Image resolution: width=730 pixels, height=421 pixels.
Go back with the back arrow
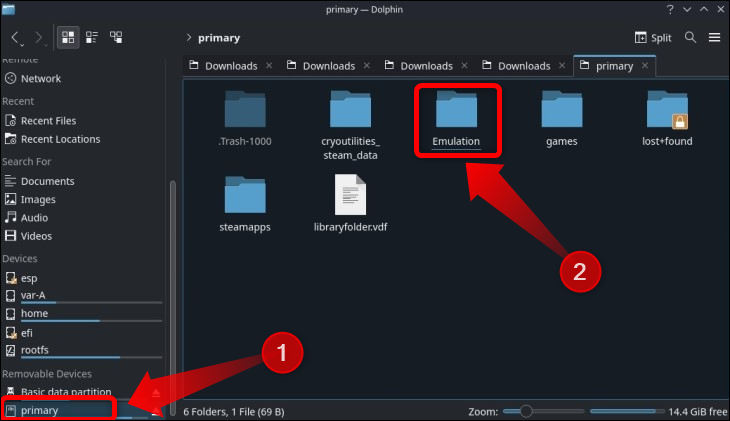click(16, 38)
